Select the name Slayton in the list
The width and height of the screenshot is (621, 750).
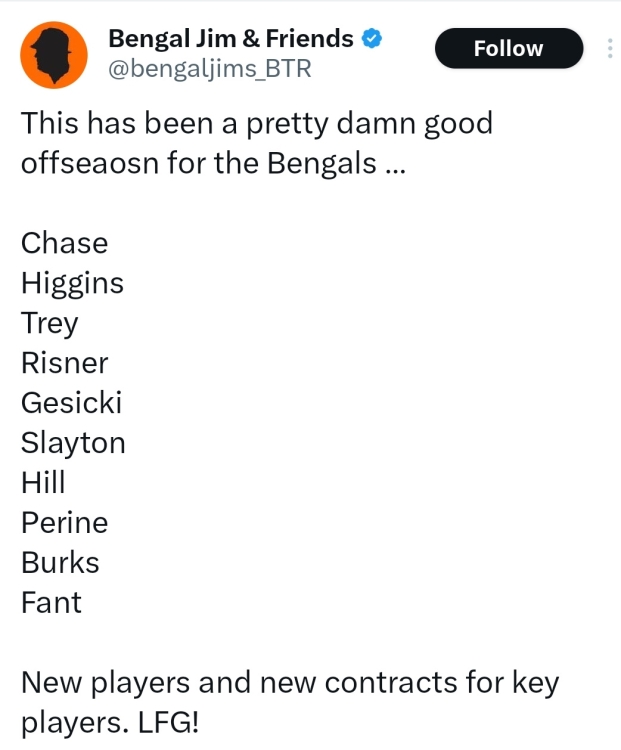point(73,443)
